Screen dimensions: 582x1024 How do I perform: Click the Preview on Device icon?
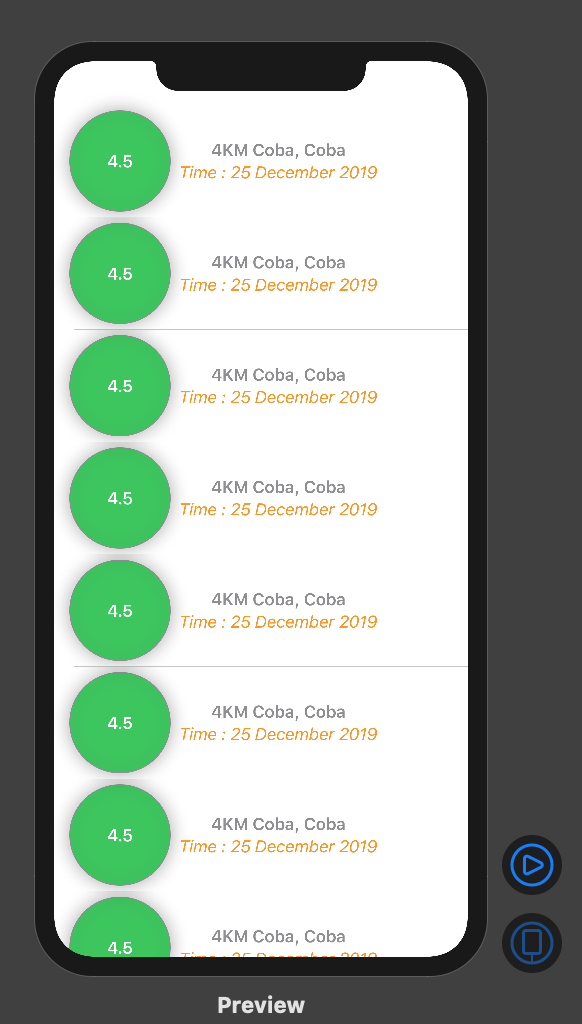[532, 942]
